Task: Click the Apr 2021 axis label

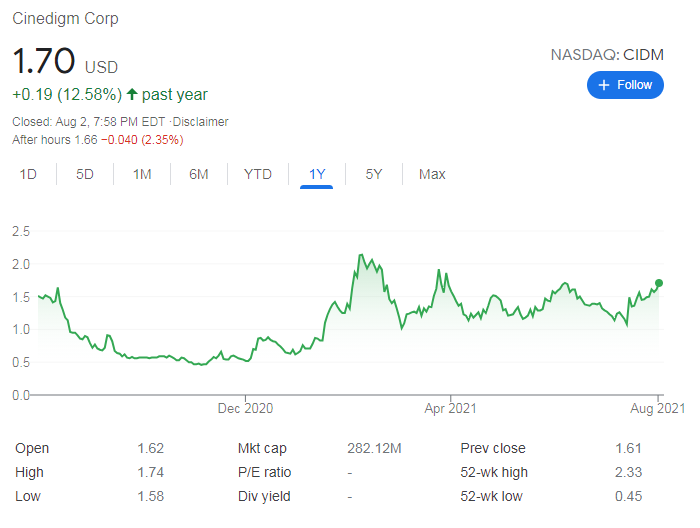Action: 450,408
